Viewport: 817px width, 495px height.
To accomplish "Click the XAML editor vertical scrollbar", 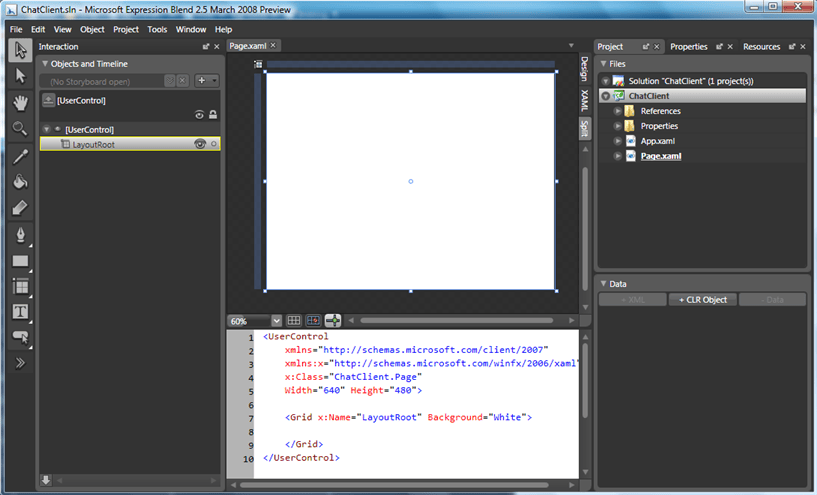I will 585,380.
